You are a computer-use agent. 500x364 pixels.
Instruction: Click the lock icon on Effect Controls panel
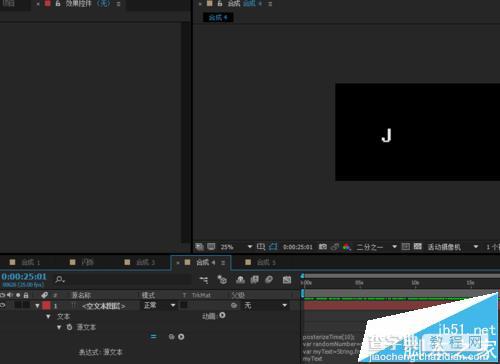58,4
